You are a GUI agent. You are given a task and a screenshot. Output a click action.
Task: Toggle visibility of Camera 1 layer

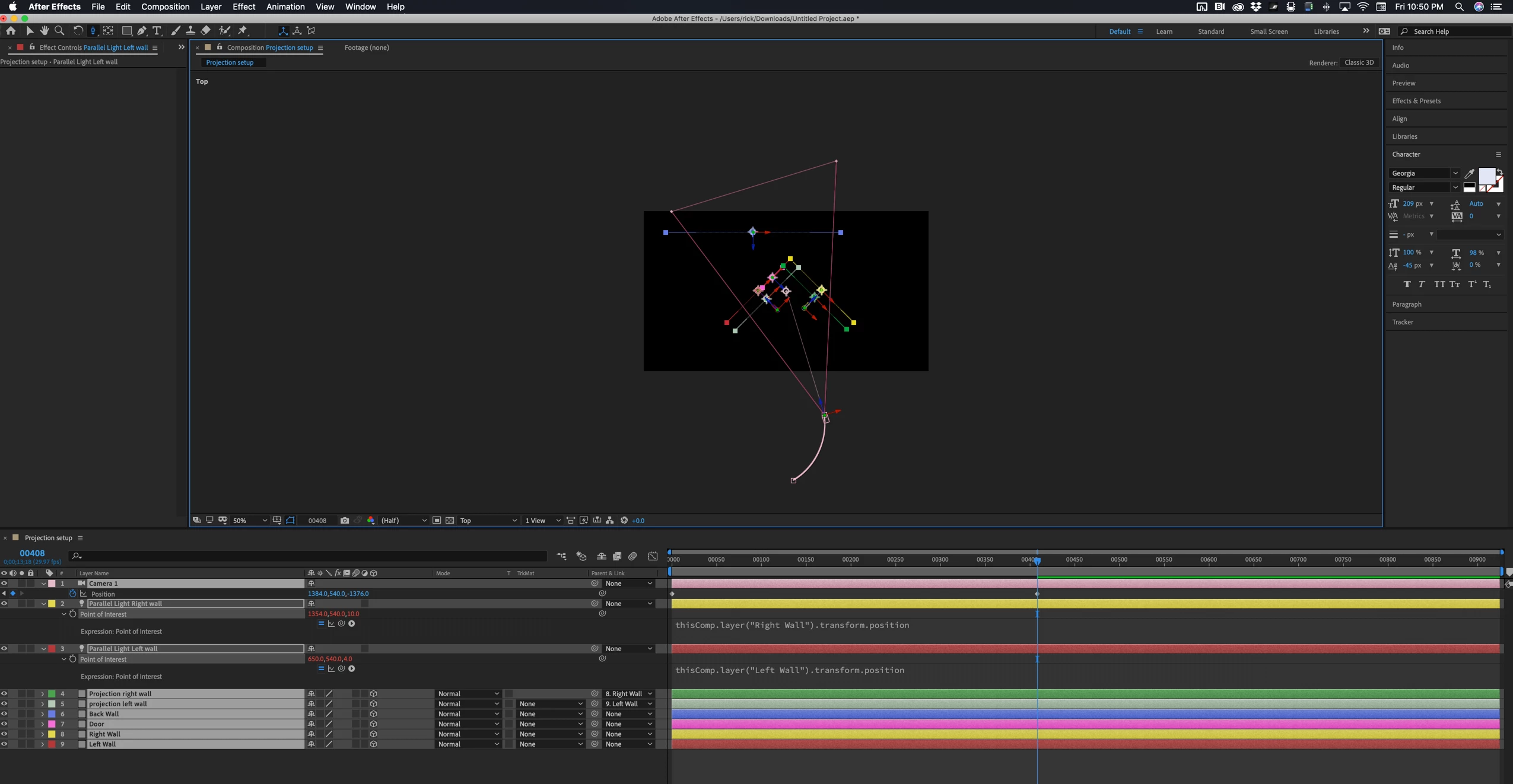4,584
